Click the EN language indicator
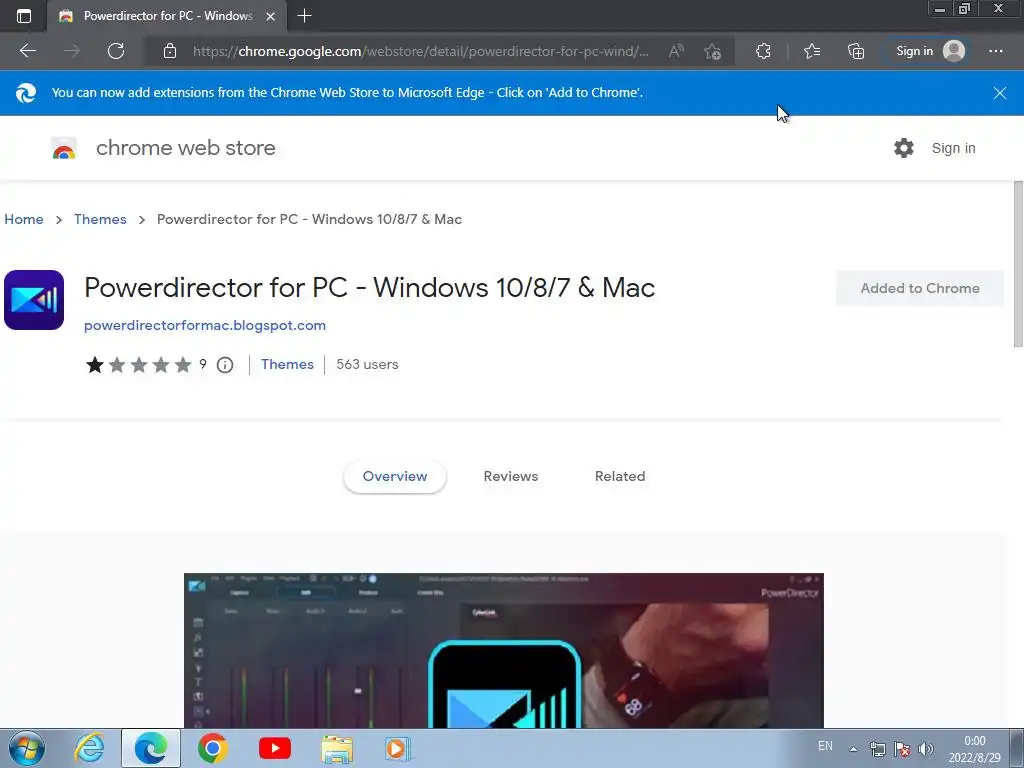This screenshot has height=768, width=1024. pos(825,746)
